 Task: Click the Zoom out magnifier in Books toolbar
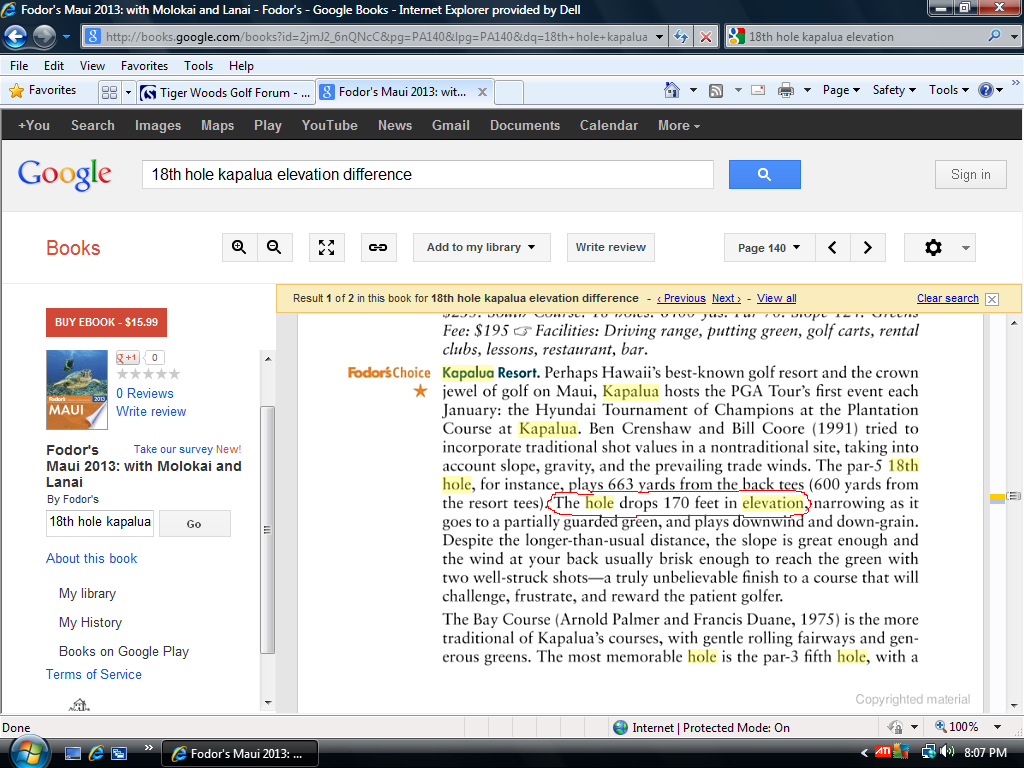point(274,248)
